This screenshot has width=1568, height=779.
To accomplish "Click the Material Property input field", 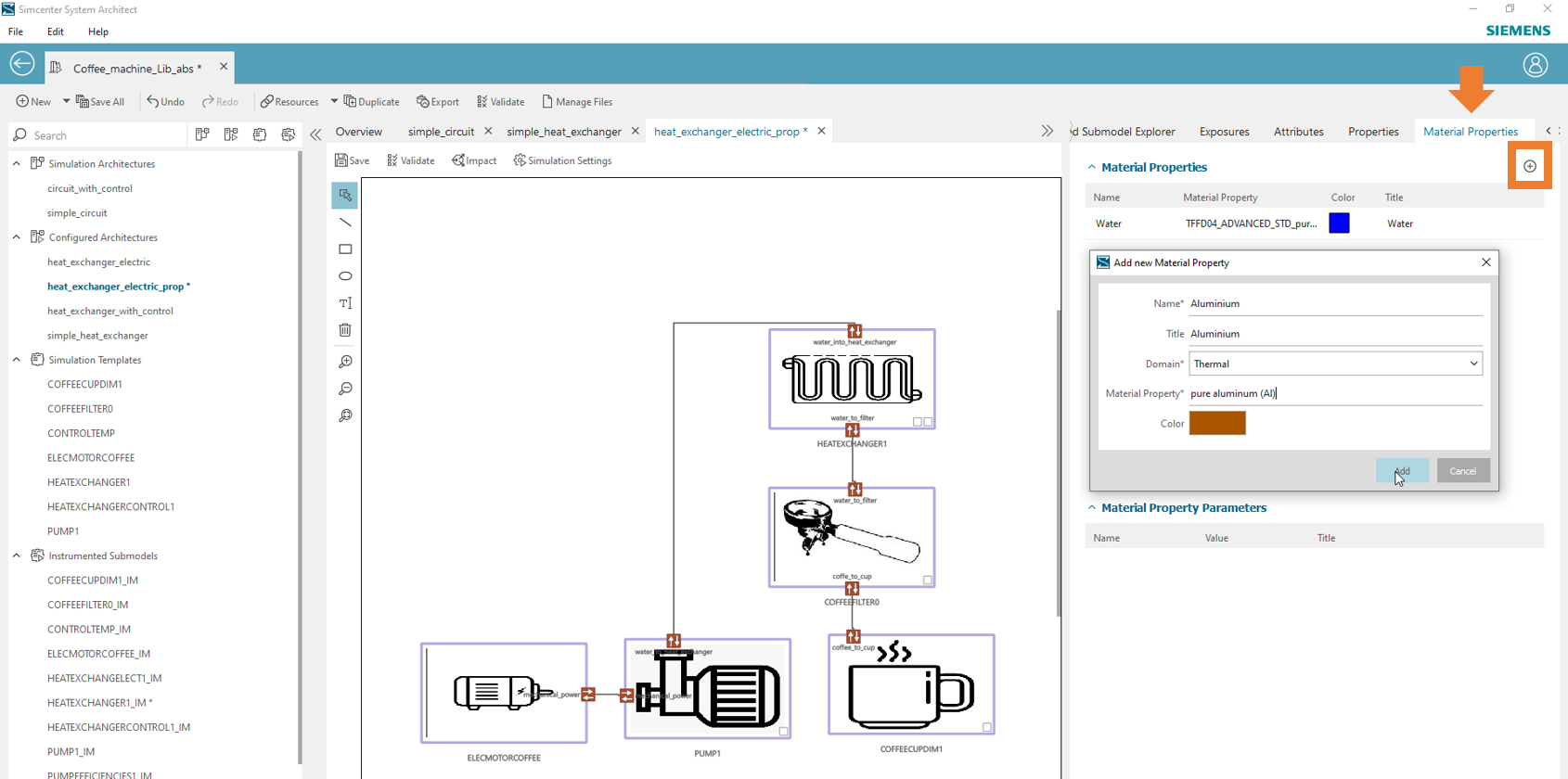I will tap(1336, 393).
